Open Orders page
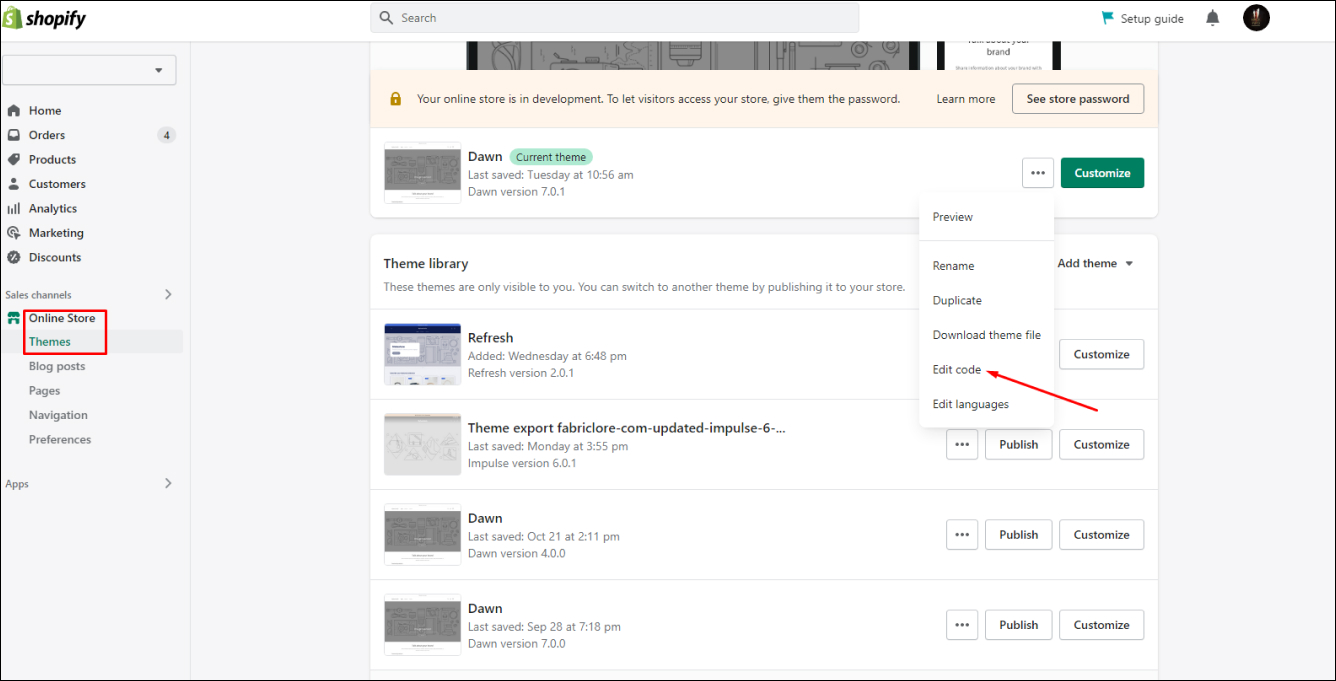 tap(47, 135)
